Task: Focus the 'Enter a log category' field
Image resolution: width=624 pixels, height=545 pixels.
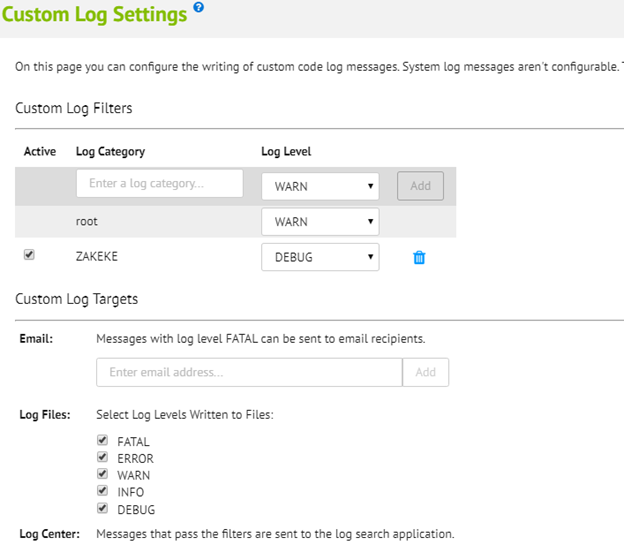Action: coord(160,183)
